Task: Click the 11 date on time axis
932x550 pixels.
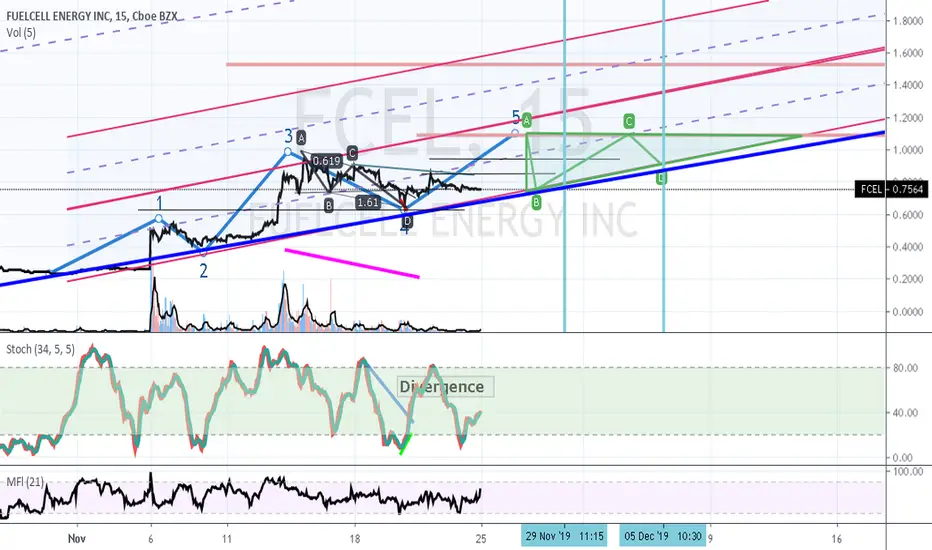Action: click(227, 539)
